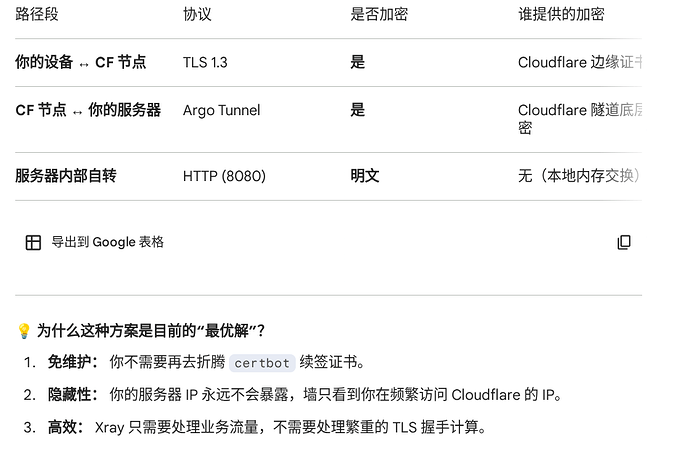Image resolution: width=690 pixels, height=452 pixels.
Task: Click the Cloudflare 边缘证书 cell
Action: pos(580,62)
